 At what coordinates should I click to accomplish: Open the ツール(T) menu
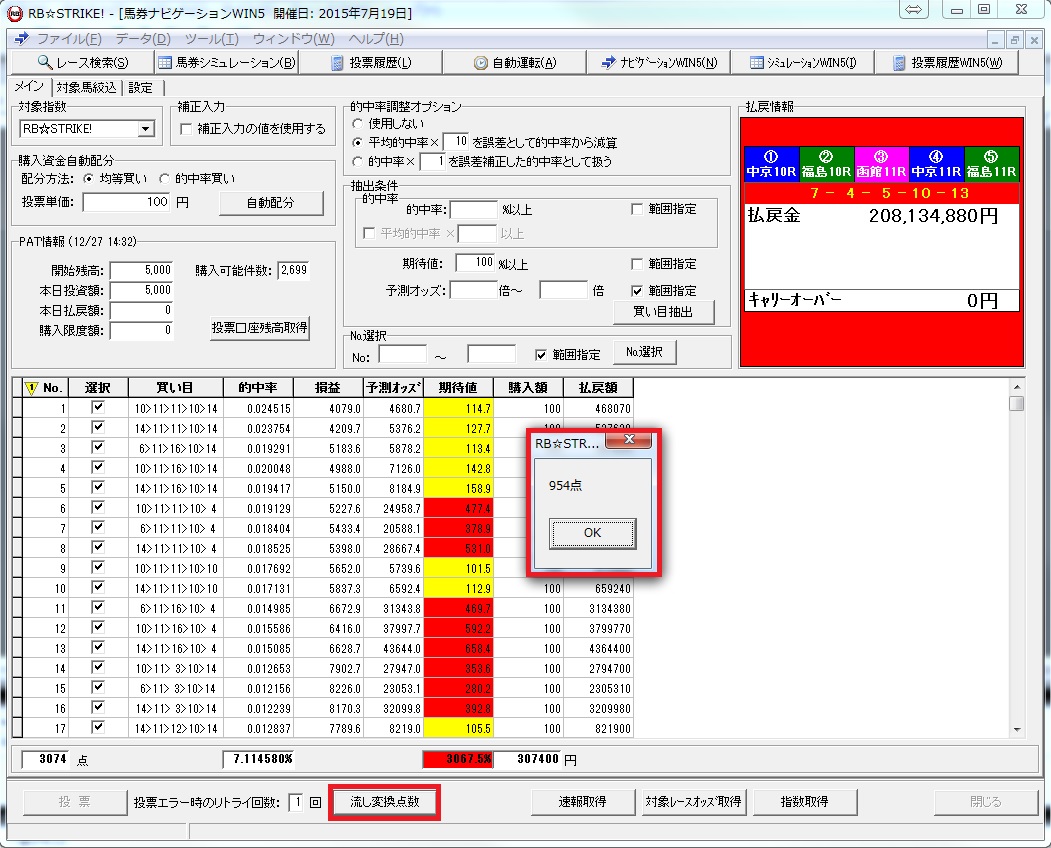tap(211, 38)
